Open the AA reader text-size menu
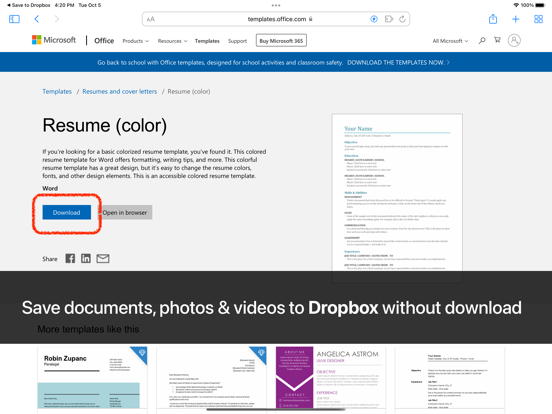 pyautogui.click(x=151, y=19)
